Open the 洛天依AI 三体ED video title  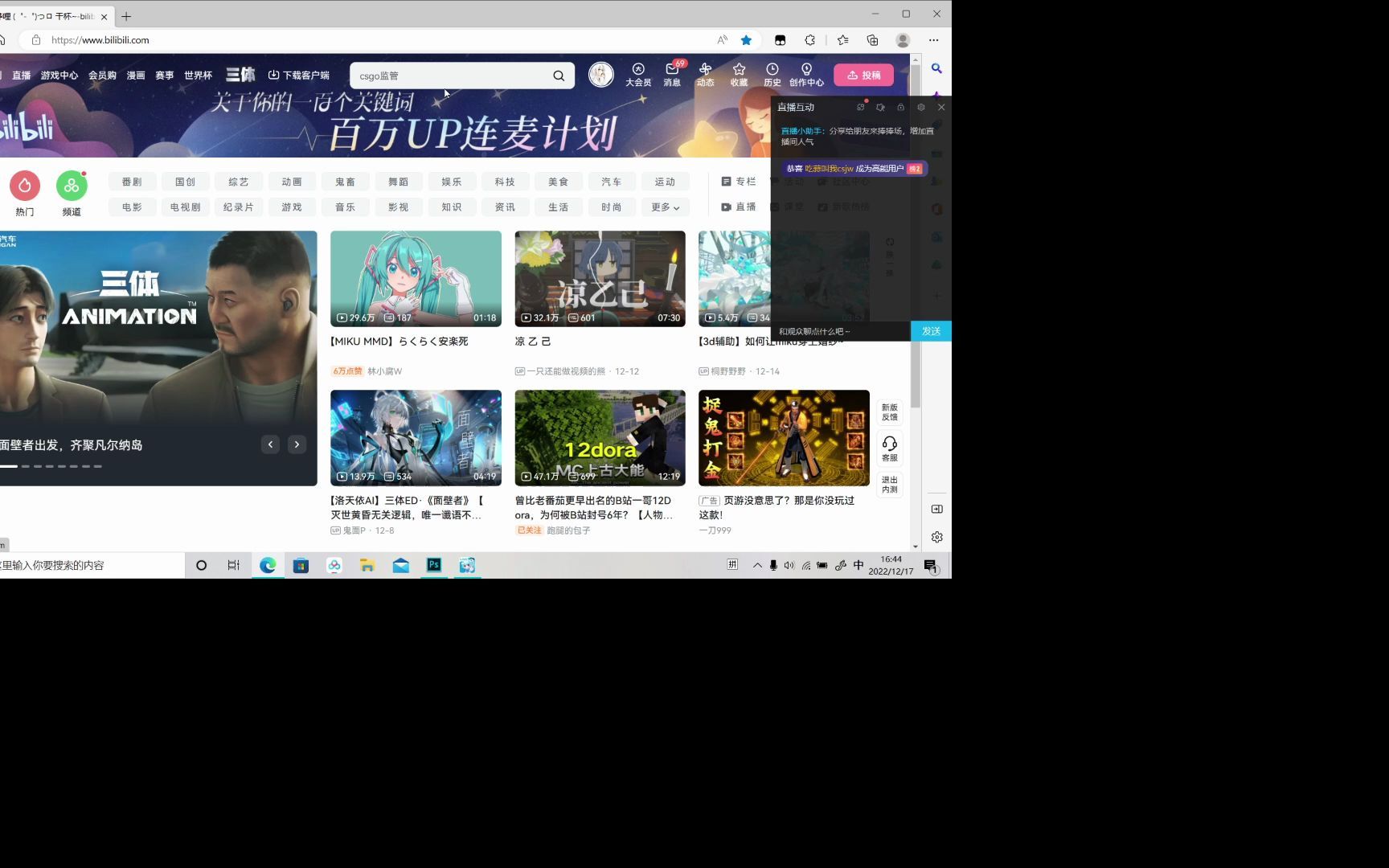407,508
